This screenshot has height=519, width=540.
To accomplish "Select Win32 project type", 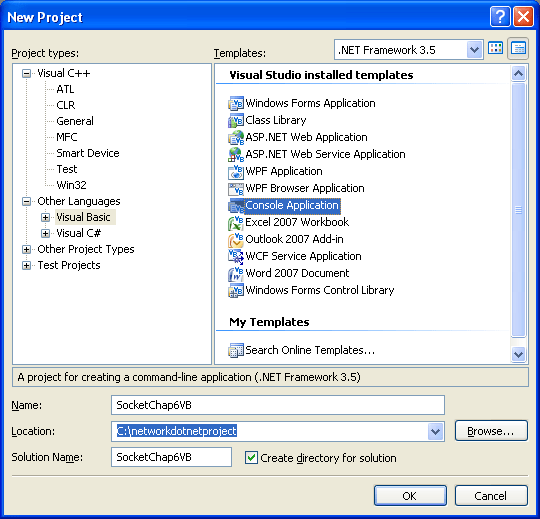I will tap(71, 185).
